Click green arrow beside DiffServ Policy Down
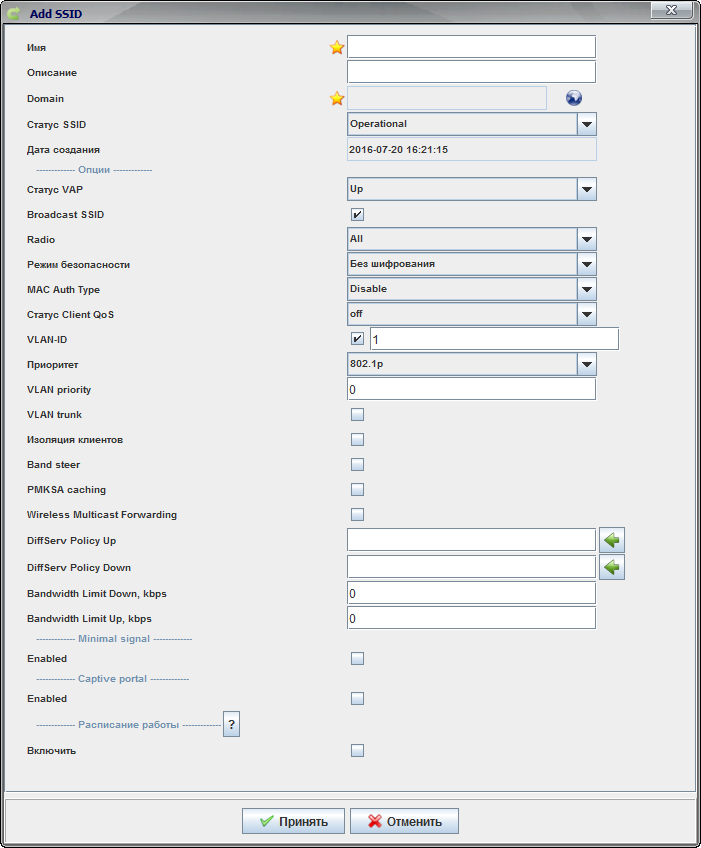The height and width of the screenshot is (848, 701). tap(612, 567)
